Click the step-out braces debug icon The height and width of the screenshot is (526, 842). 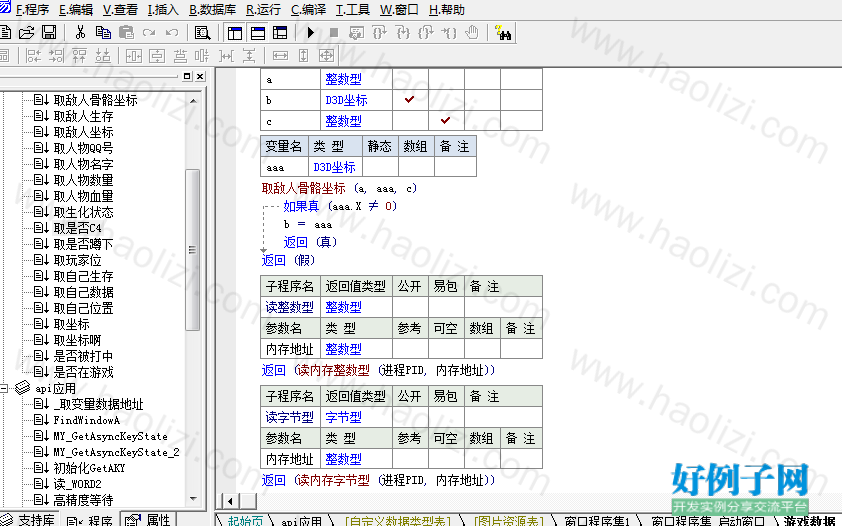point(426,33)
